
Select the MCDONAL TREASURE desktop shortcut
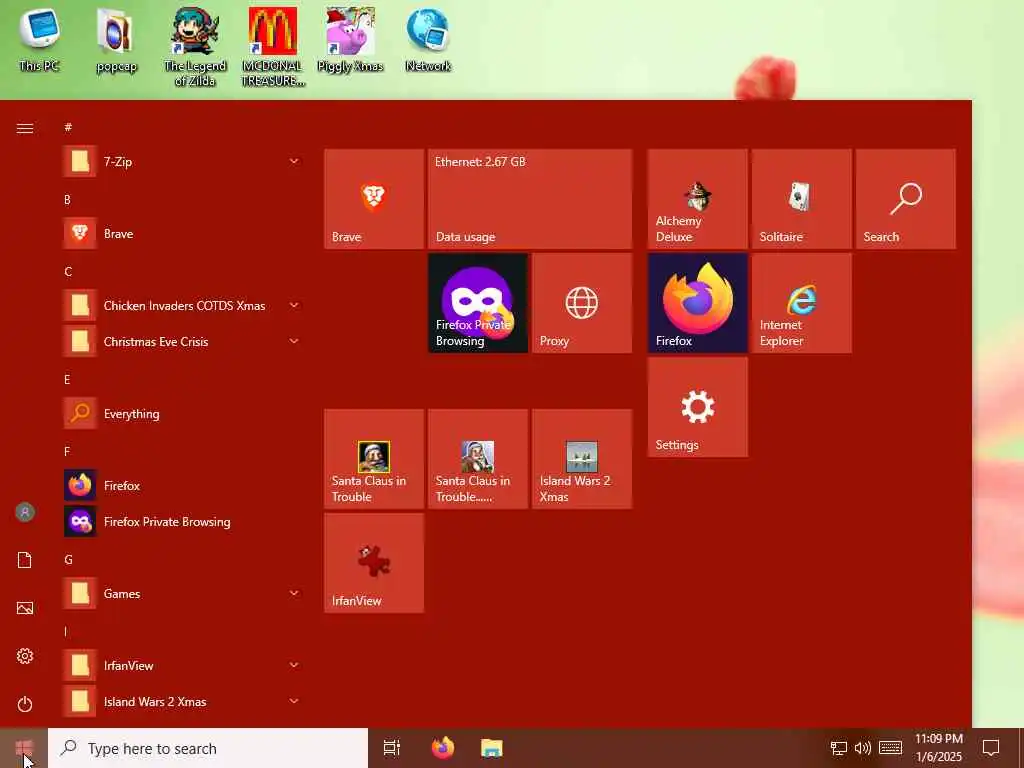point(272,47)
